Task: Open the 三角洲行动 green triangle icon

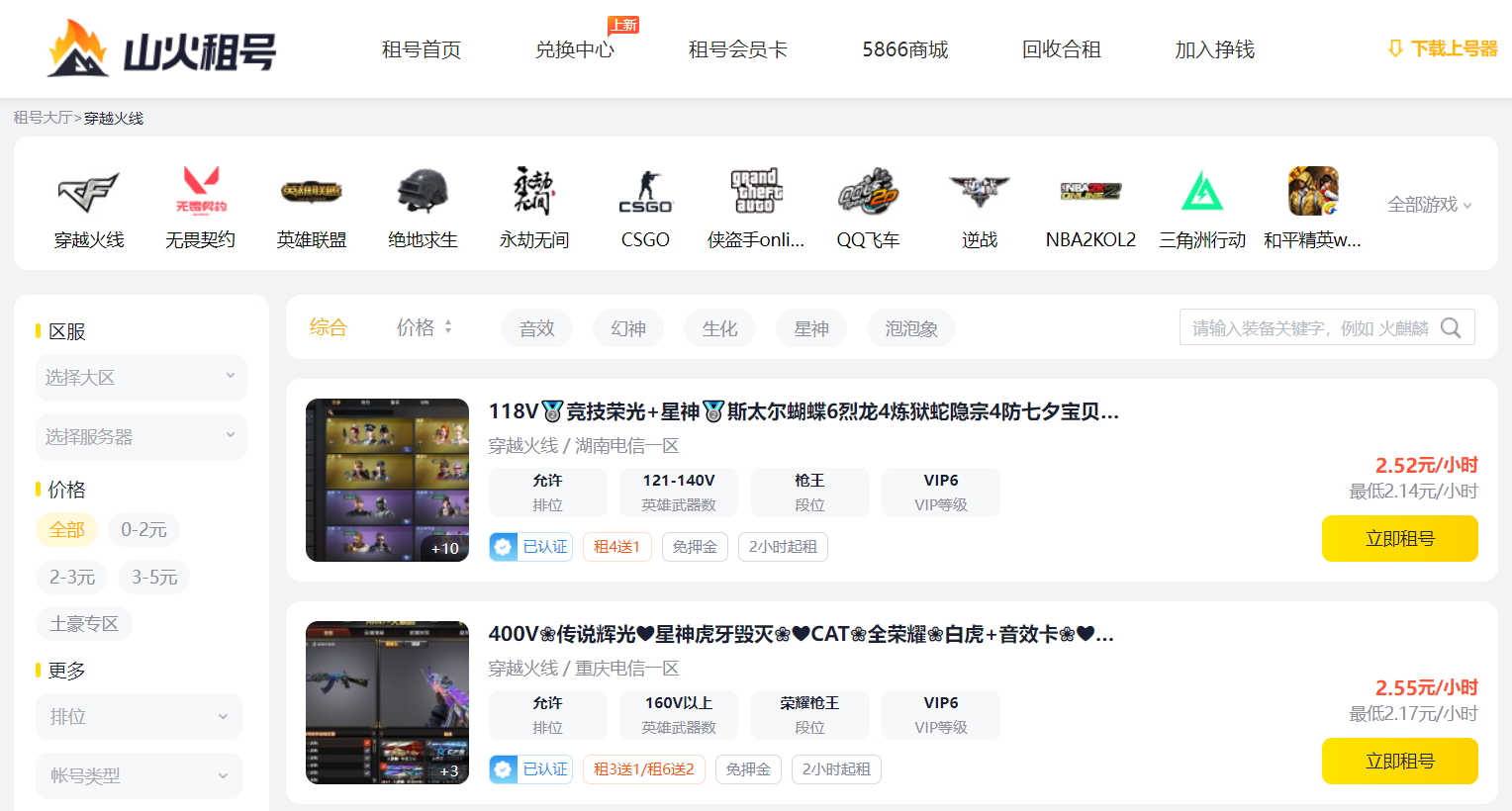Action: pyautogui.click(x=1201, y=192)
